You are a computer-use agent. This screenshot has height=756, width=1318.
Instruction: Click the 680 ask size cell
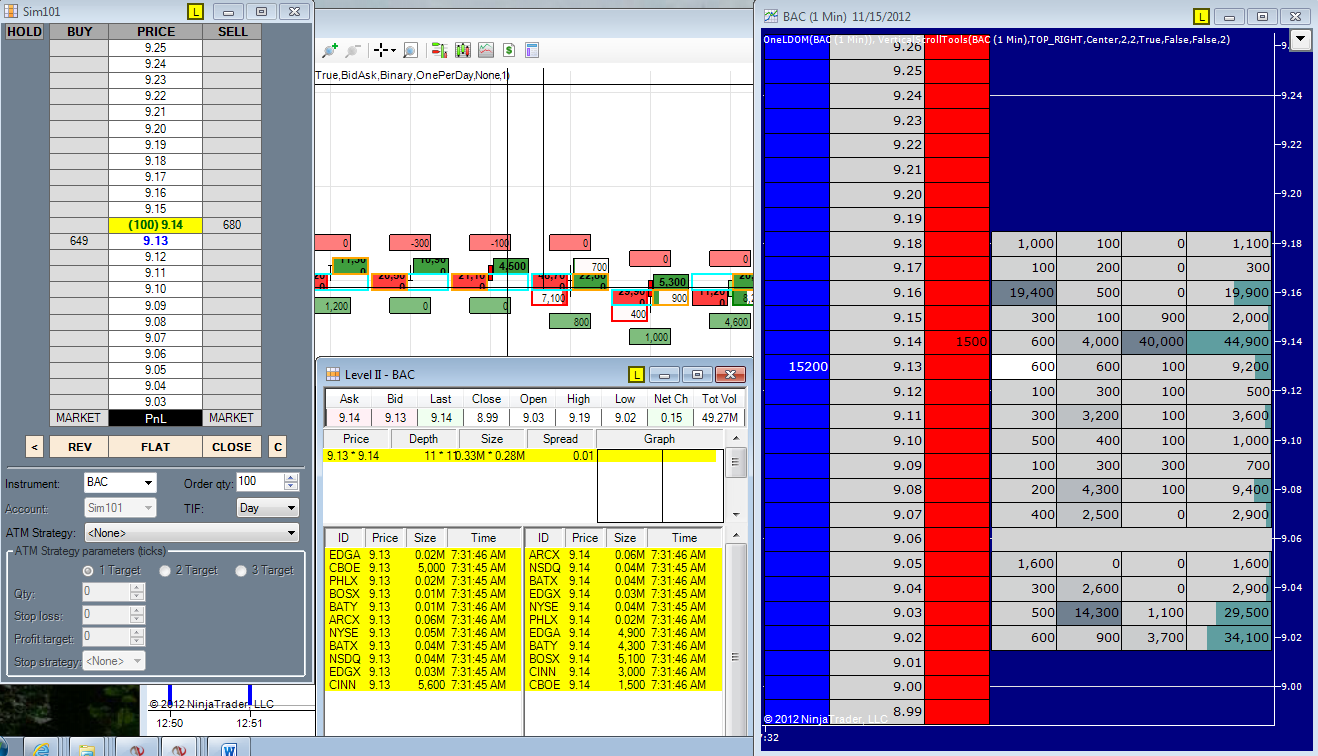pos(231,225)
